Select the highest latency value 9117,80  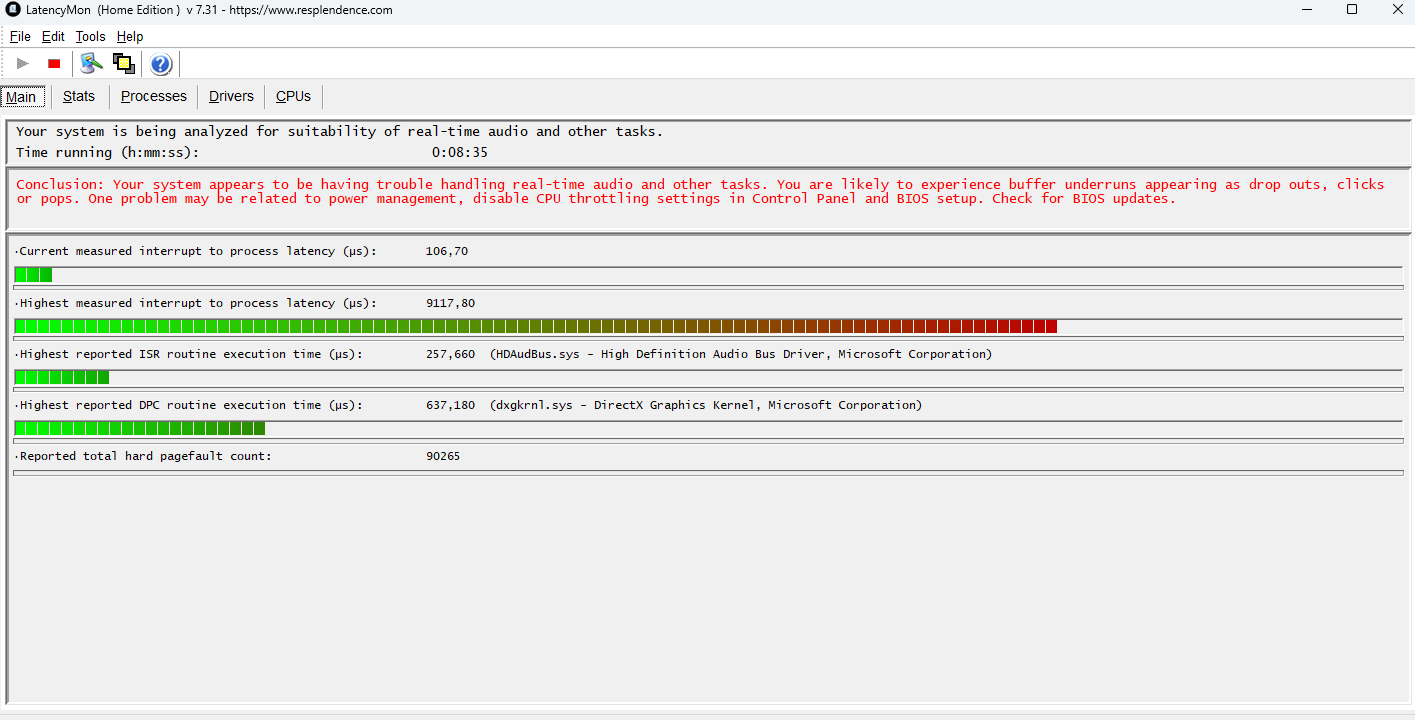[x=451, y=303]
